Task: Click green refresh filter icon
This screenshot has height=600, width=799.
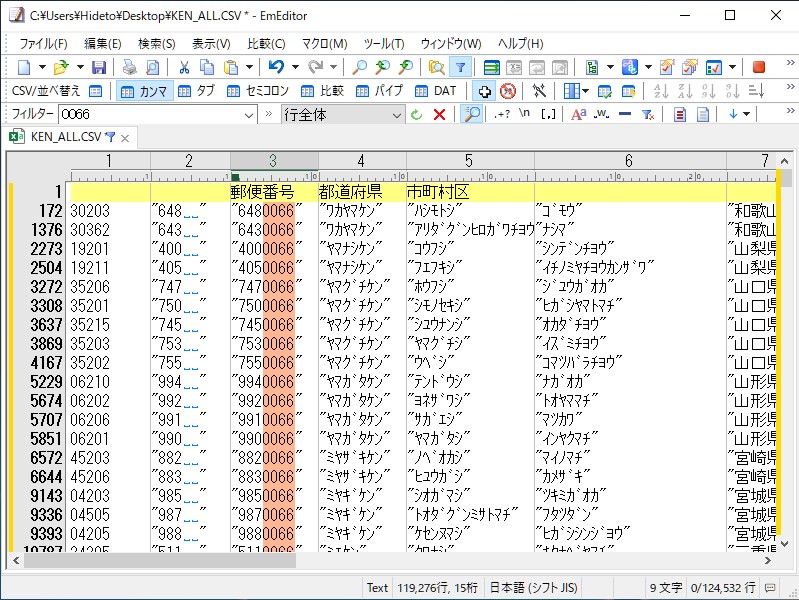Action: coord(417,115)
